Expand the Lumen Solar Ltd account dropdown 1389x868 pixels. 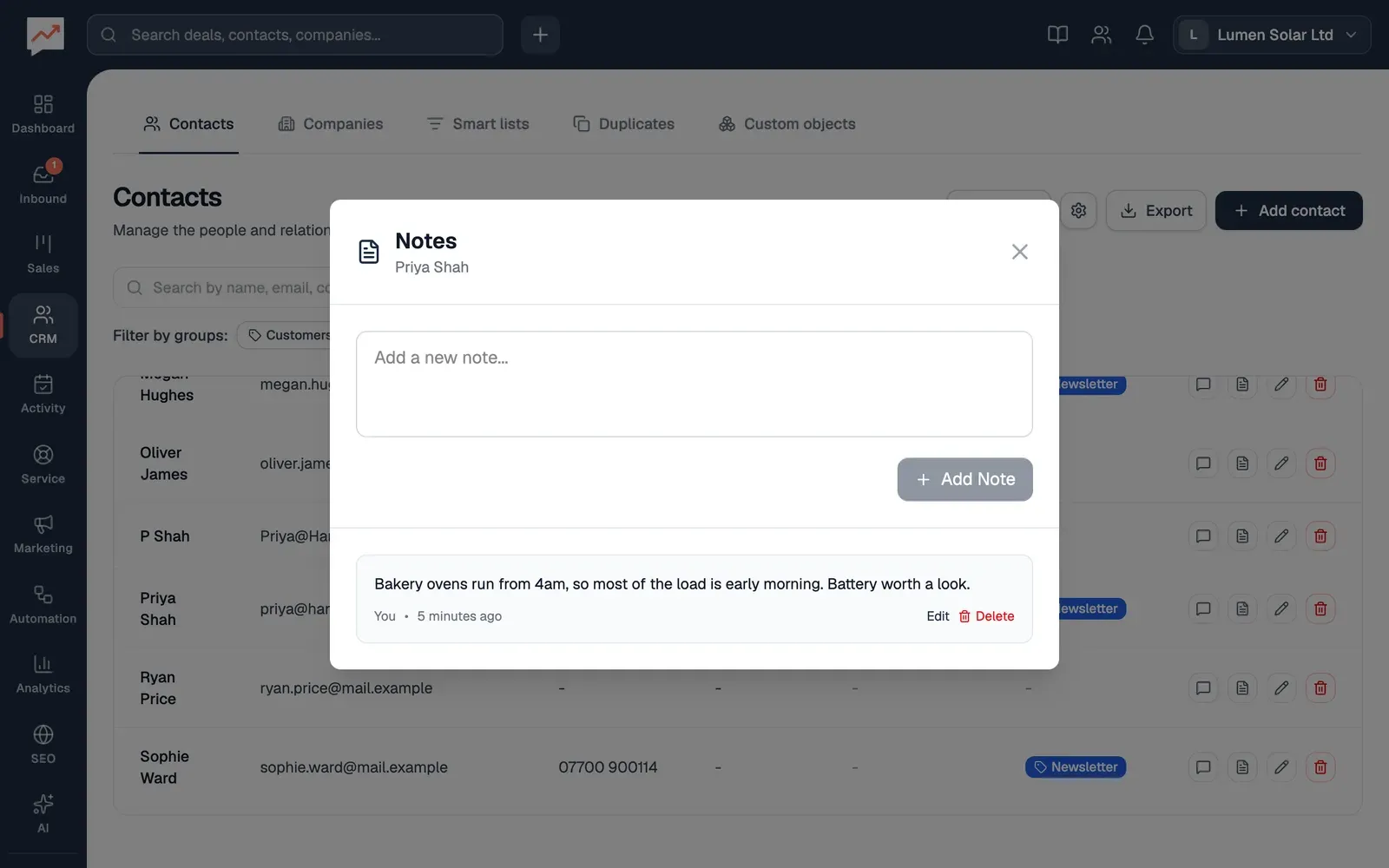1272,35
